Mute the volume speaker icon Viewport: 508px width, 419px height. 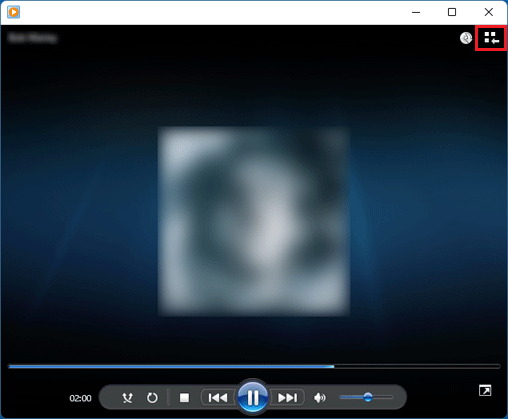point(320,398)
